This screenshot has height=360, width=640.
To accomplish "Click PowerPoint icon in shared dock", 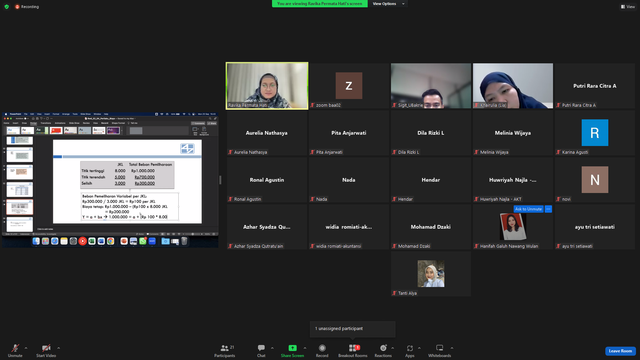I will point(124,241).
